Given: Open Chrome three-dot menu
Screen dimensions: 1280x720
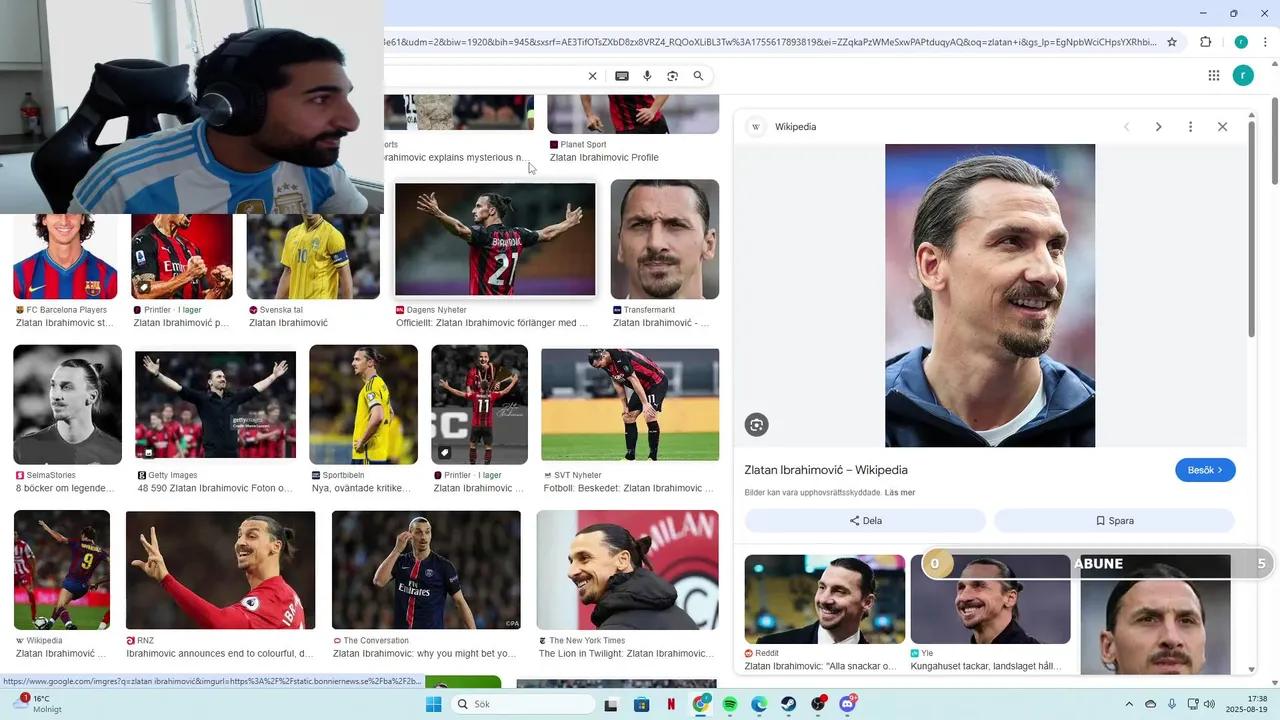Looking at the screenshot, I should tap(1265, 42).
